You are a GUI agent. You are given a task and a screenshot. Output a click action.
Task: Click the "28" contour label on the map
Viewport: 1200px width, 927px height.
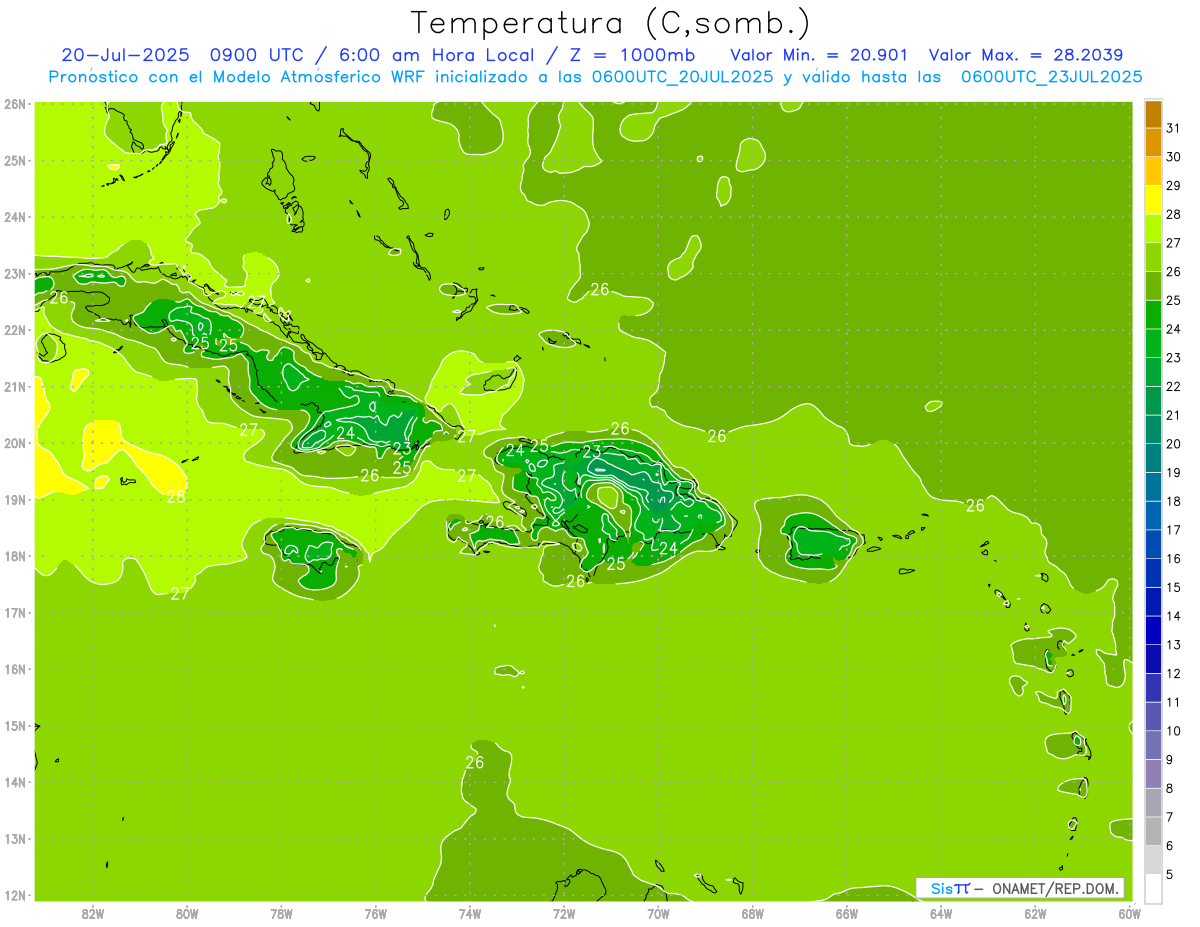pos(176,496)
